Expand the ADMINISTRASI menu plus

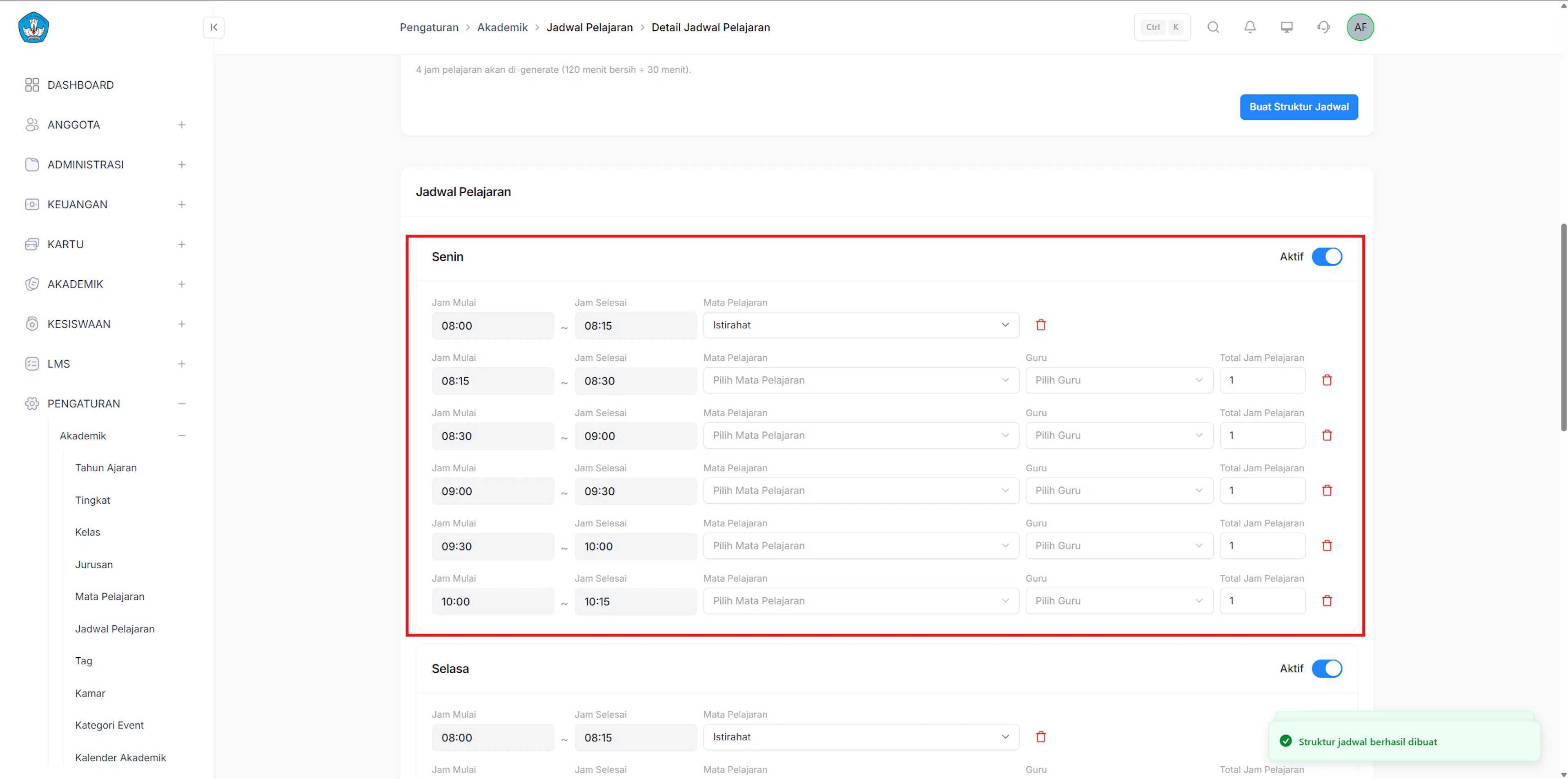click(181, 165)
